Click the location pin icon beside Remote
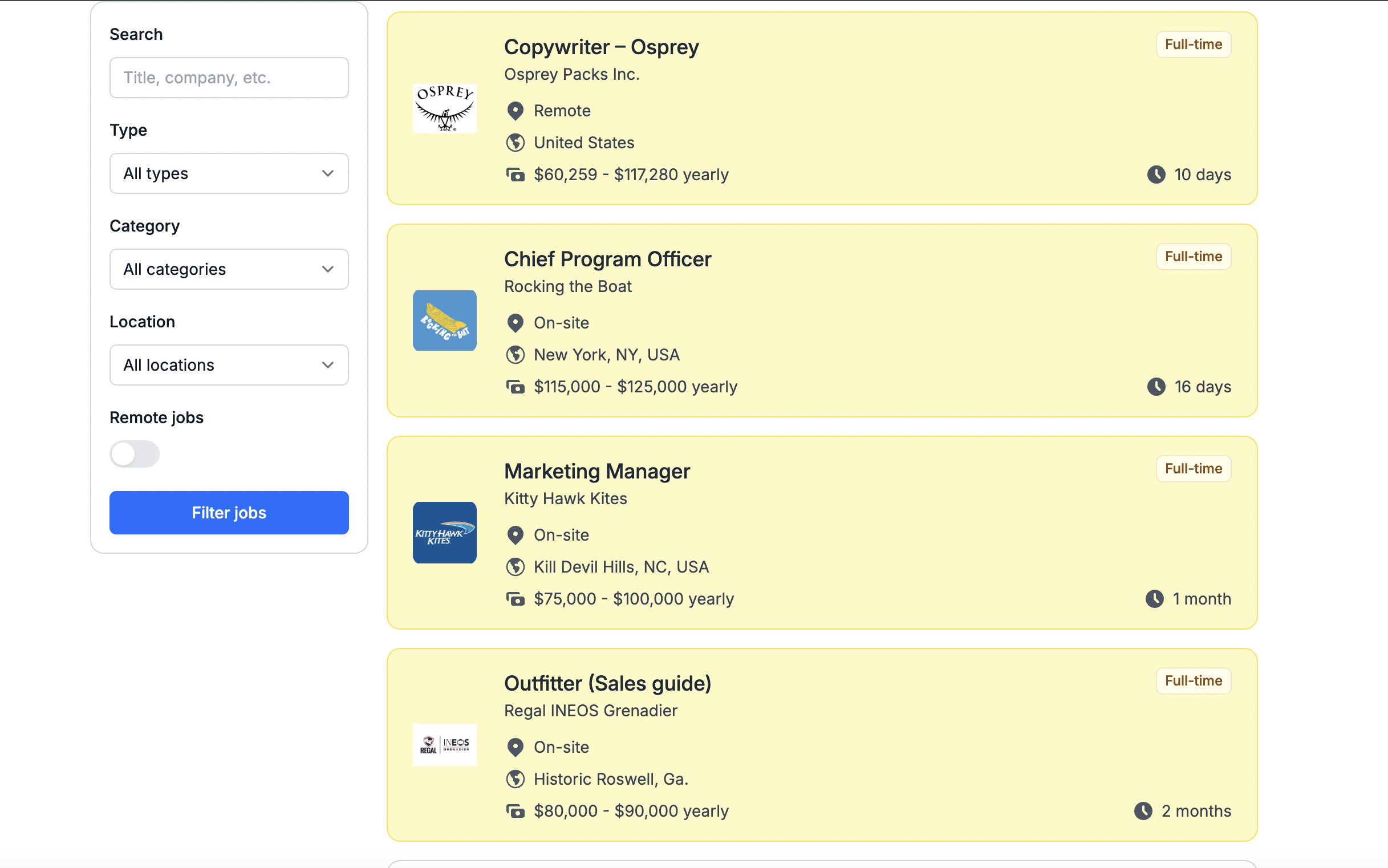 (x=515, y=111)
